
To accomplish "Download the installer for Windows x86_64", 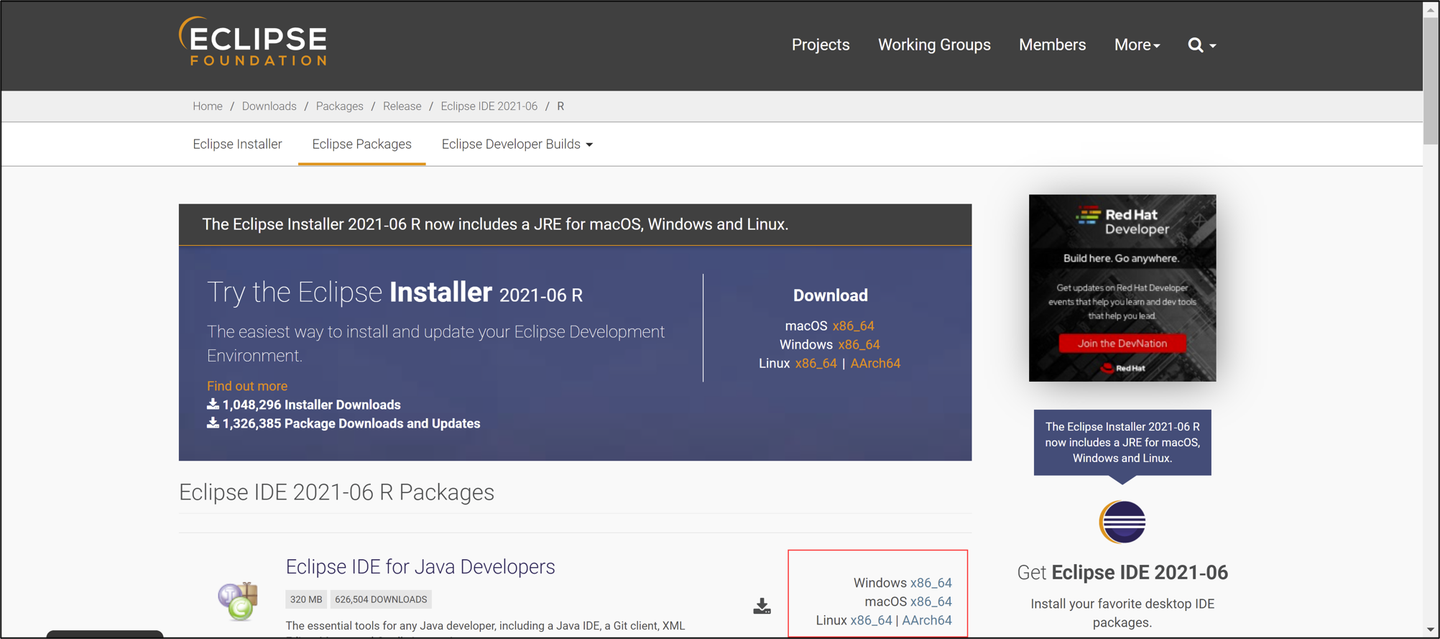I will [x=859, y=345].
